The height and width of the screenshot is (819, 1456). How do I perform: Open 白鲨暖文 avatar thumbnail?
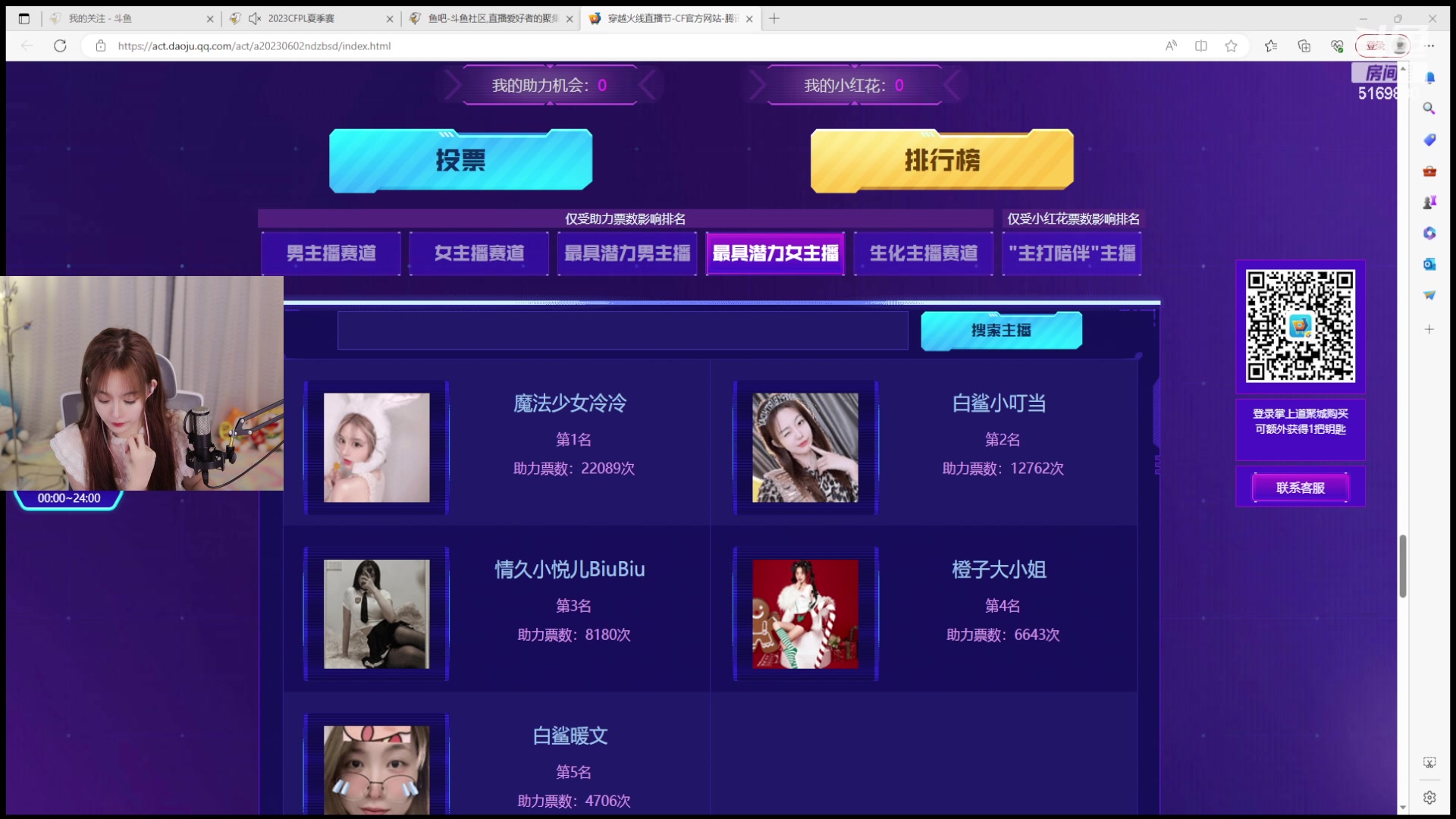[x=377, y=770]
